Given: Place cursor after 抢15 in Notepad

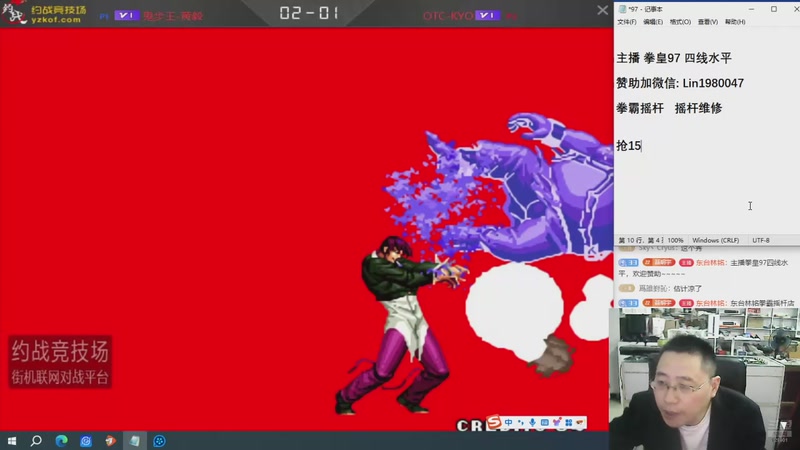Looking at the screenshot, I should [642, 146].
